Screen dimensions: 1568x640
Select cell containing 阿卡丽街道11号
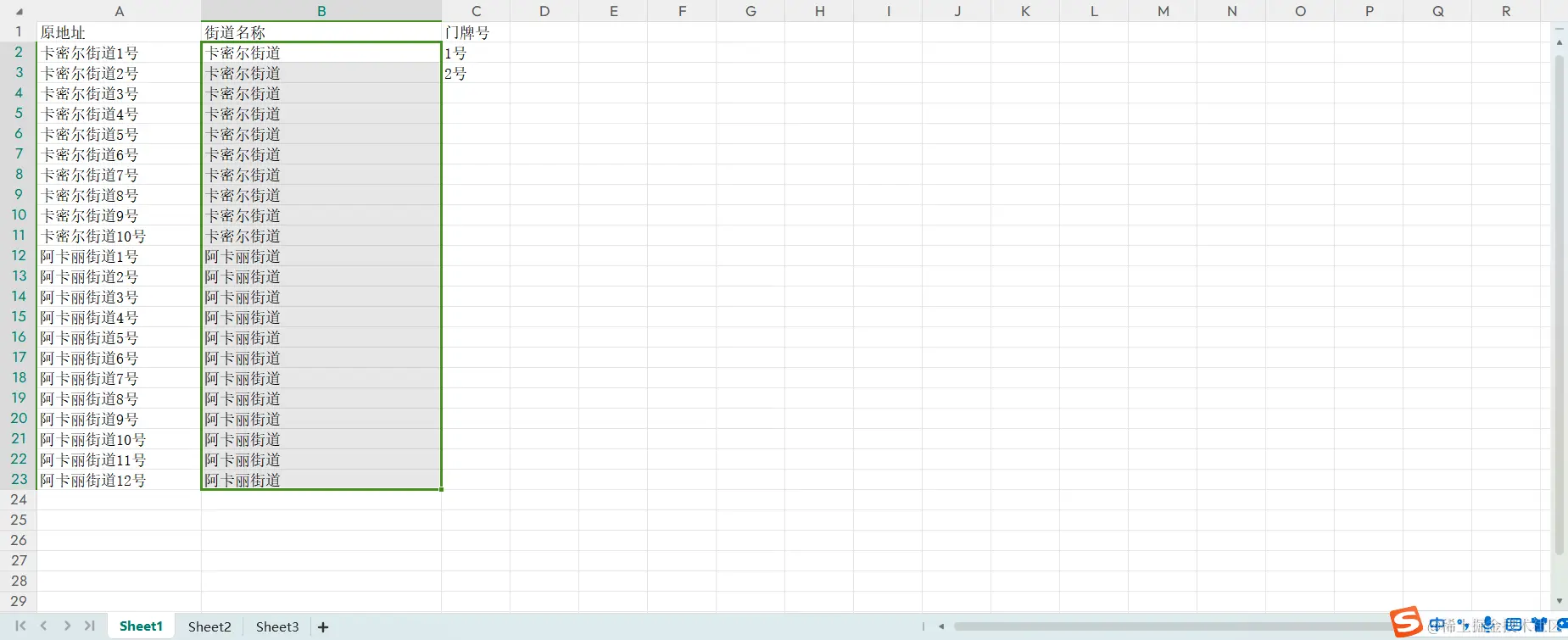click(x=120, y=459)
